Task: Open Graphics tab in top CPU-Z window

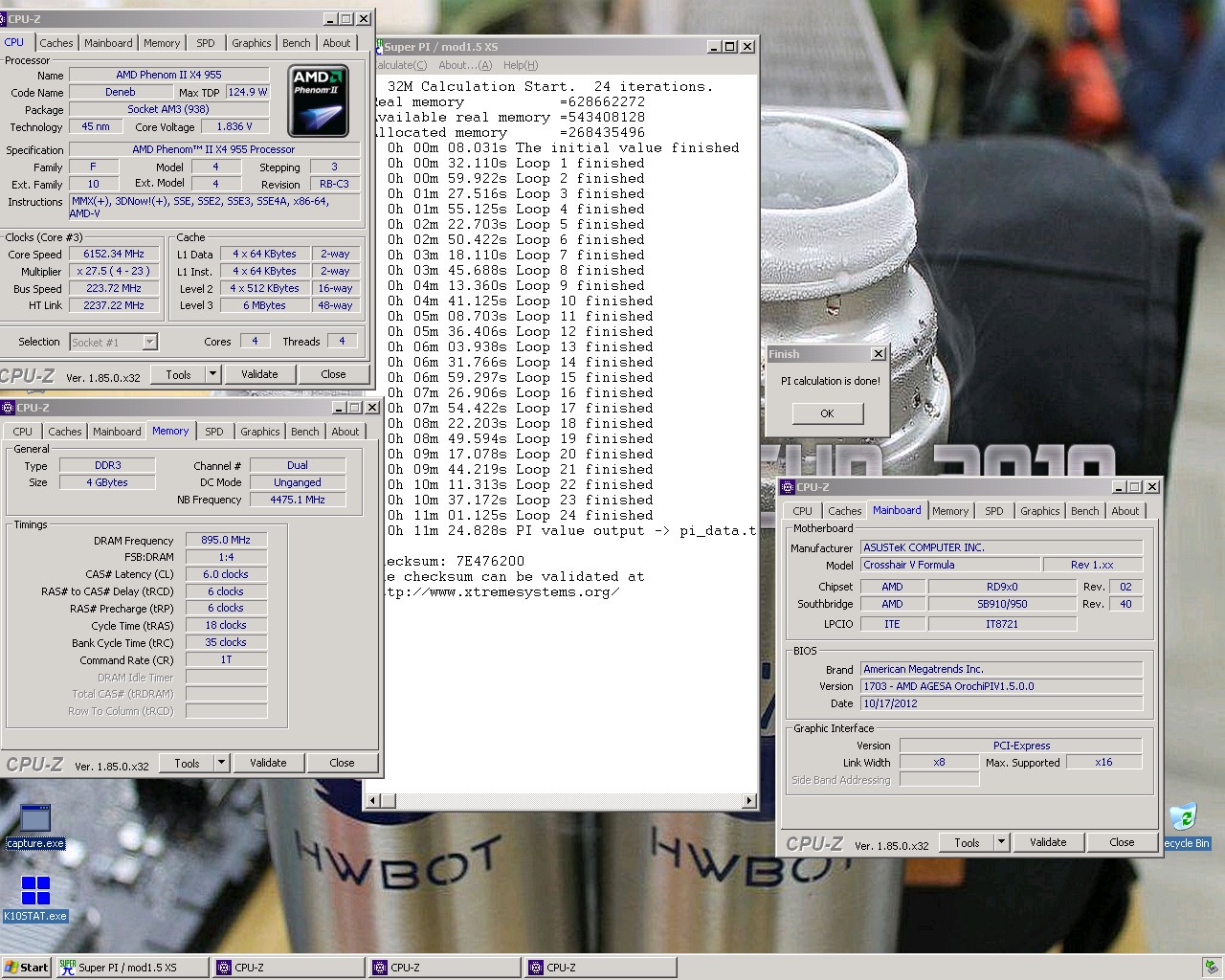Action: pos(252,43)
